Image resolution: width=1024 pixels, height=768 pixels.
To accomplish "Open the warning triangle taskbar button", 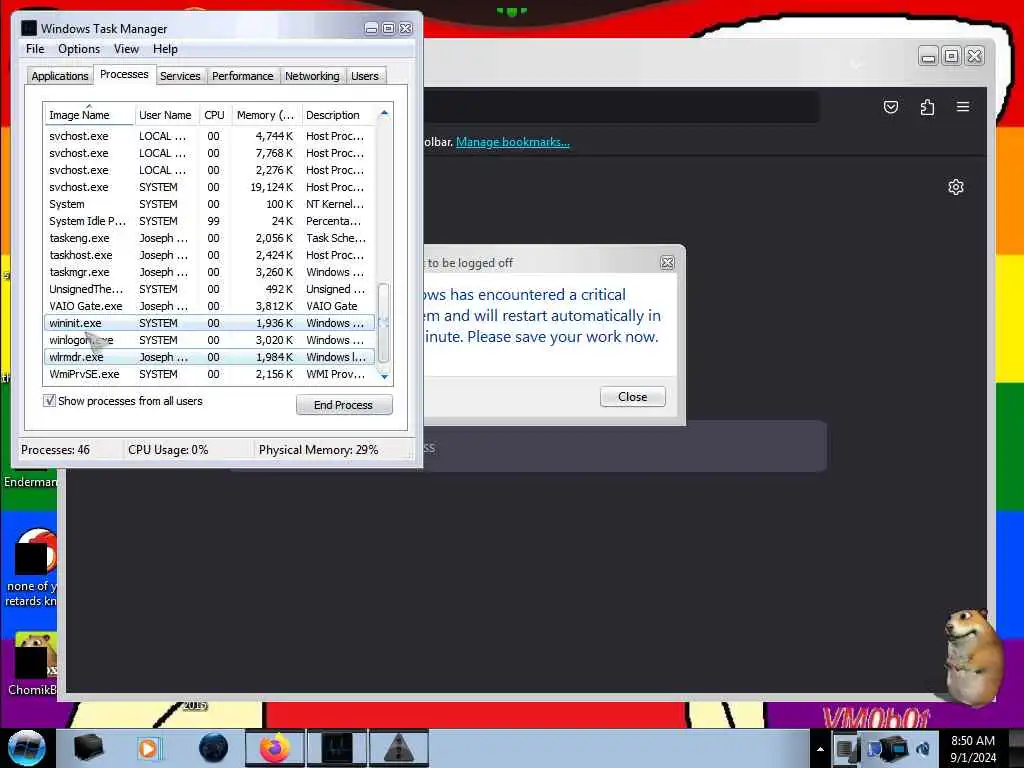I will coord(399,748).
